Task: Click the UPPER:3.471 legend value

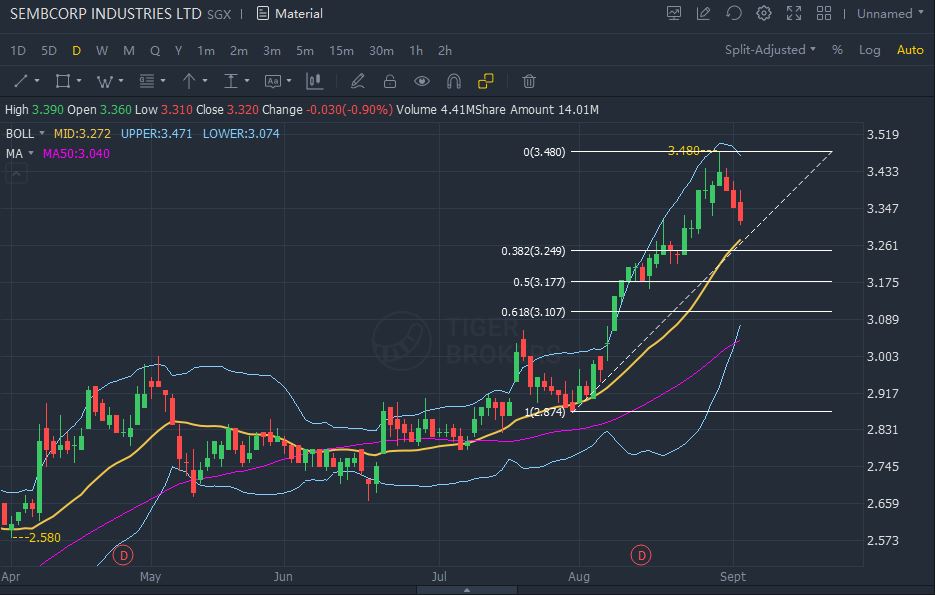Action: (x=156, y=134)
